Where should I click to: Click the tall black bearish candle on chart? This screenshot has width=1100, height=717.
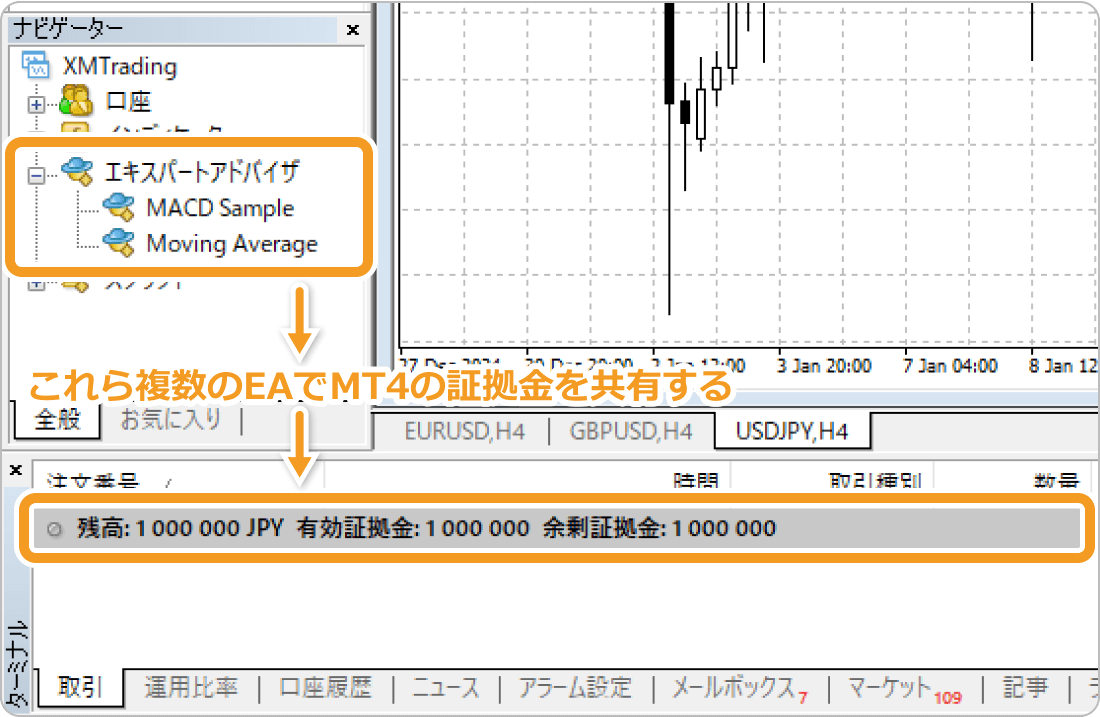[x=669, y=53]
